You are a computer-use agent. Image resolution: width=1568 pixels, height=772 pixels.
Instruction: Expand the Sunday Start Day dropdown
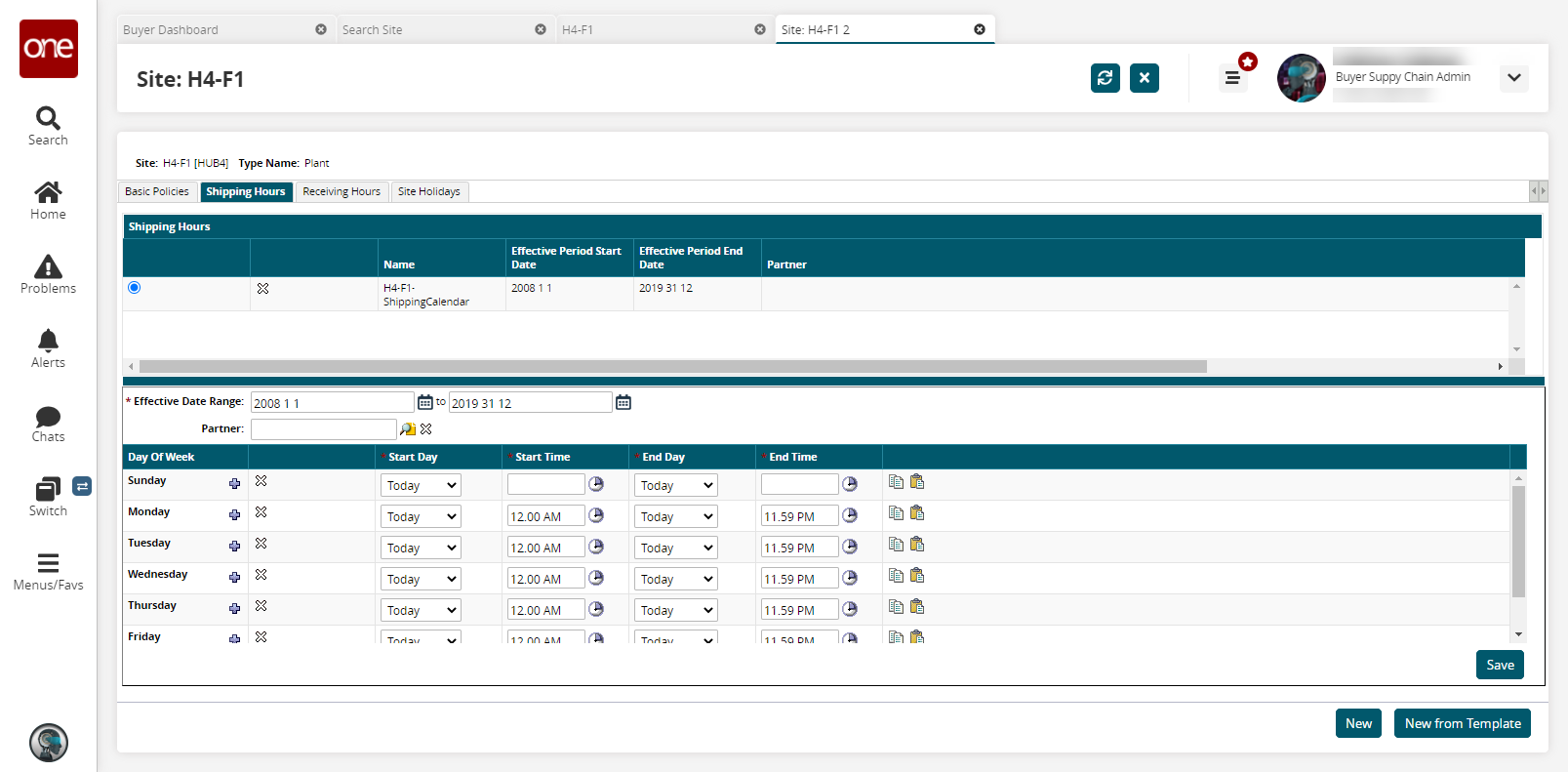(x=421, y=485)
